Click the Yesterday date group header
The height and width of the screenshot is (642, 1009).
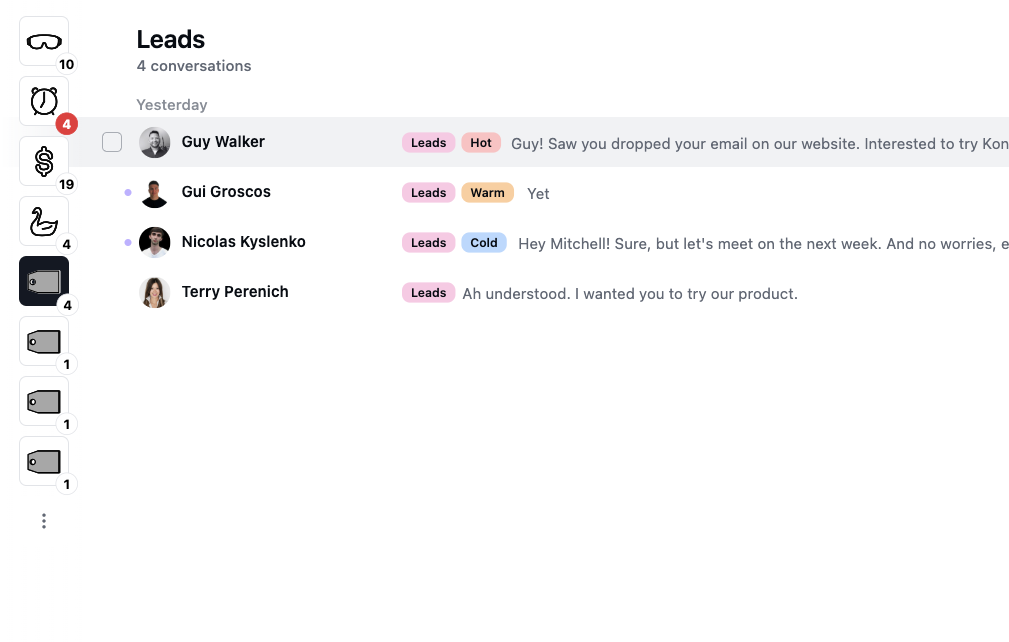[172, 105]
